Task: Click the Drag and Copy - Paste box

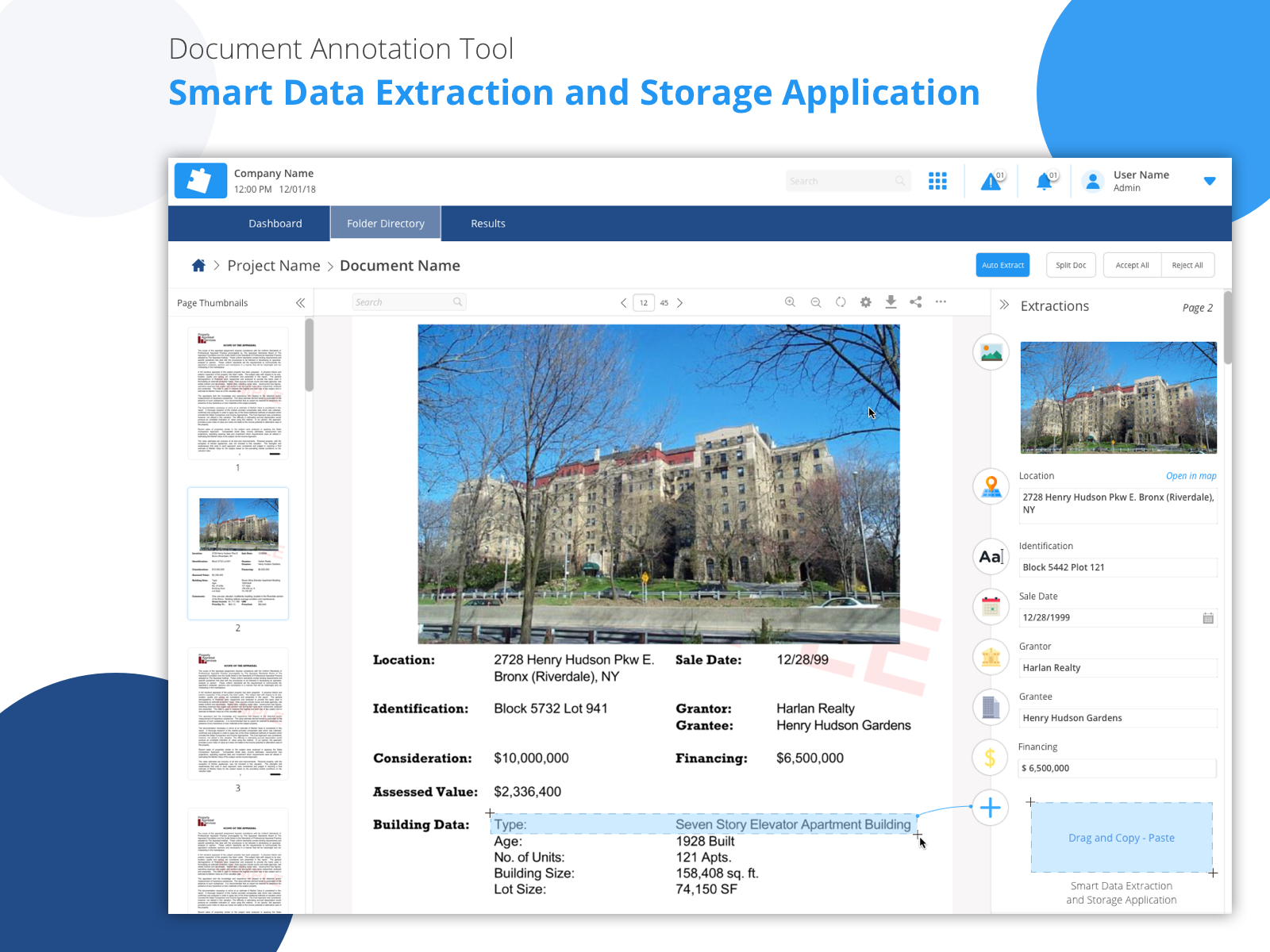Action: 1122,838
